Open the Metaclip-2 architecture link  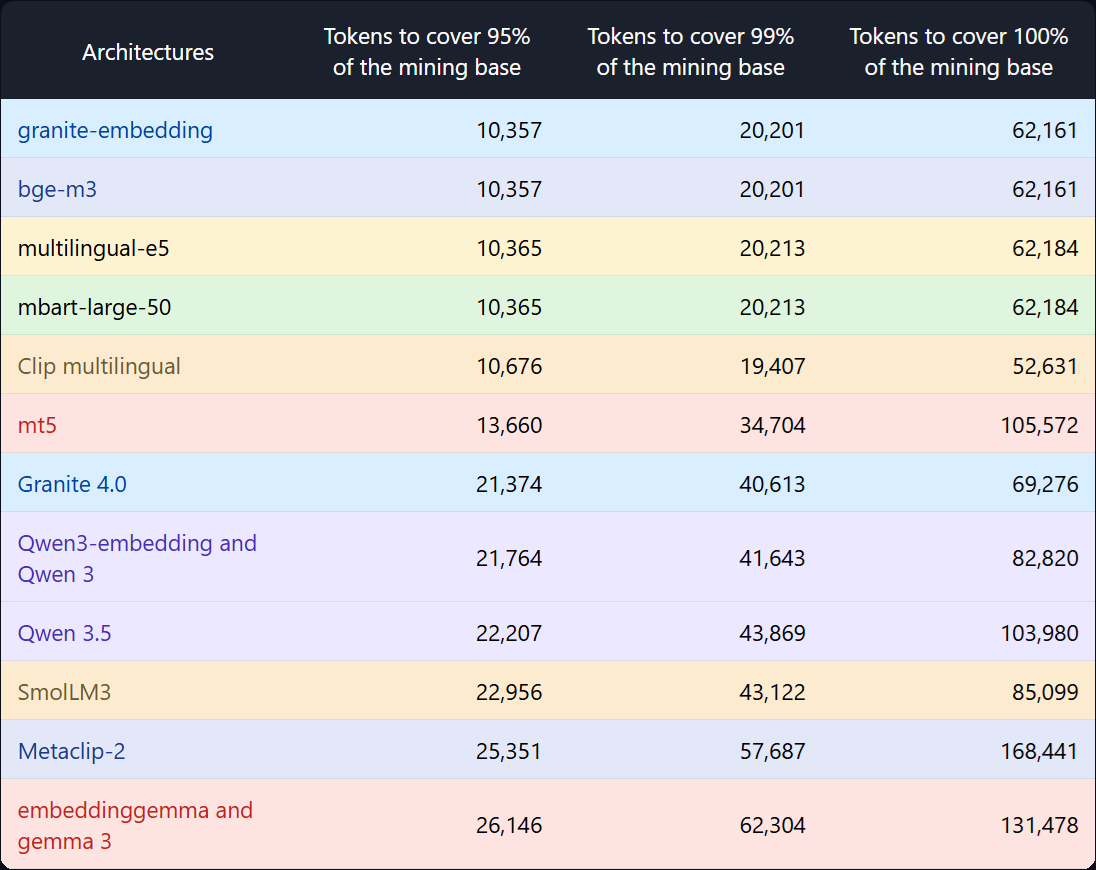71,751
